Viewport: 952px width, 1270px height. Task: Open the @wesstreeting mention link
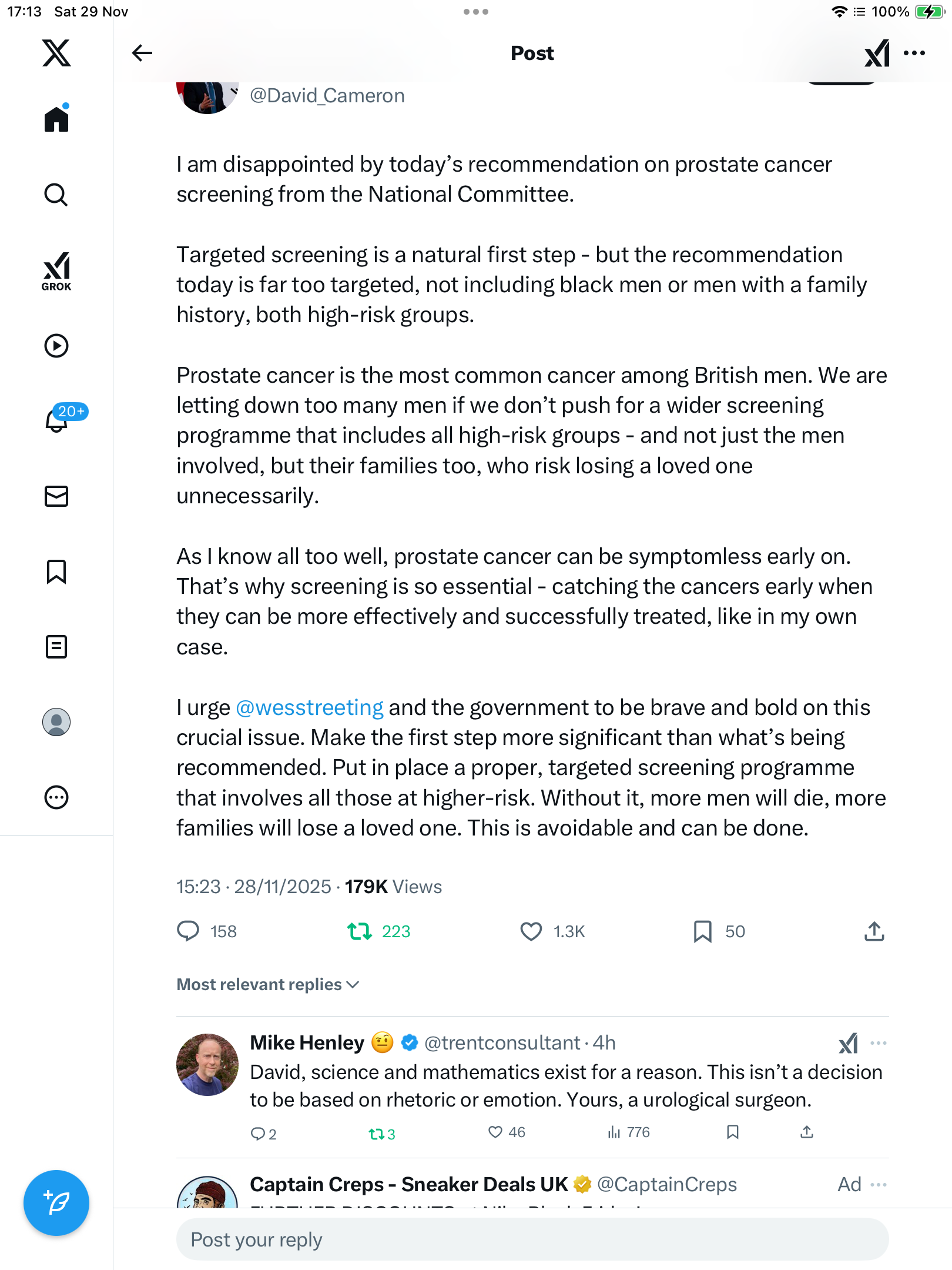[310, 707]
